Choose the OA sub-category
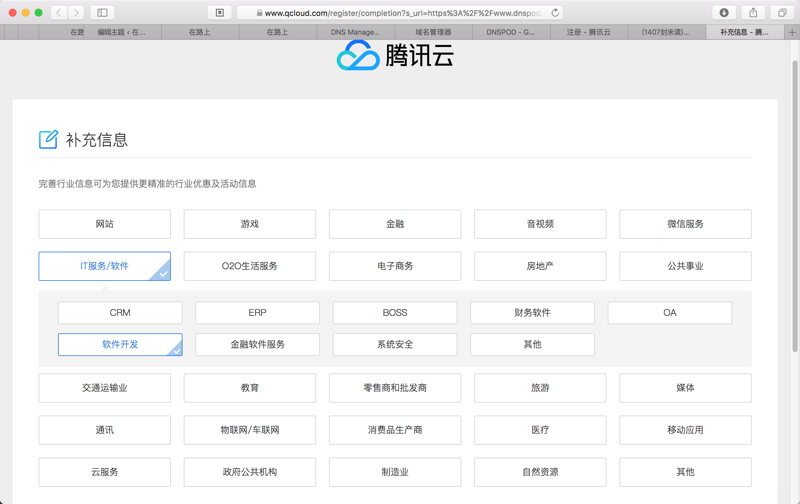800x504 pixels. point(670,313)
